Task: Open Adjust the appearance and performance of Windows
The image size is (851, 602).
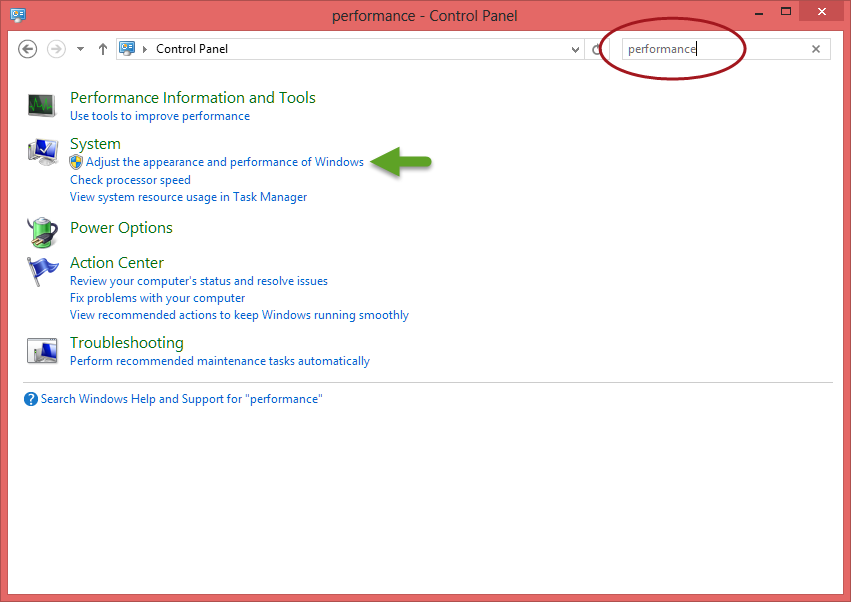Action: click(225, 162)
